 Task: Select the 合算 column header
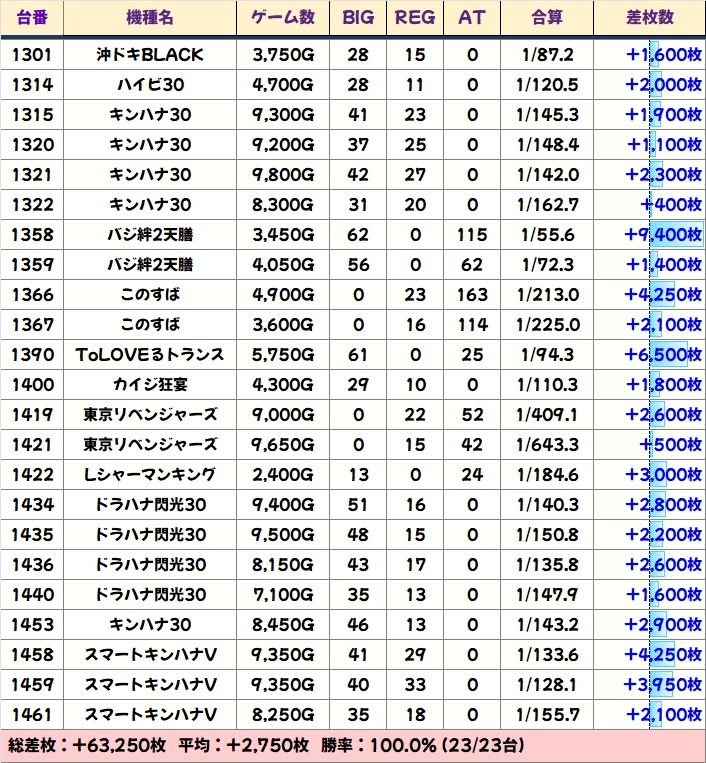coord(548,18)
